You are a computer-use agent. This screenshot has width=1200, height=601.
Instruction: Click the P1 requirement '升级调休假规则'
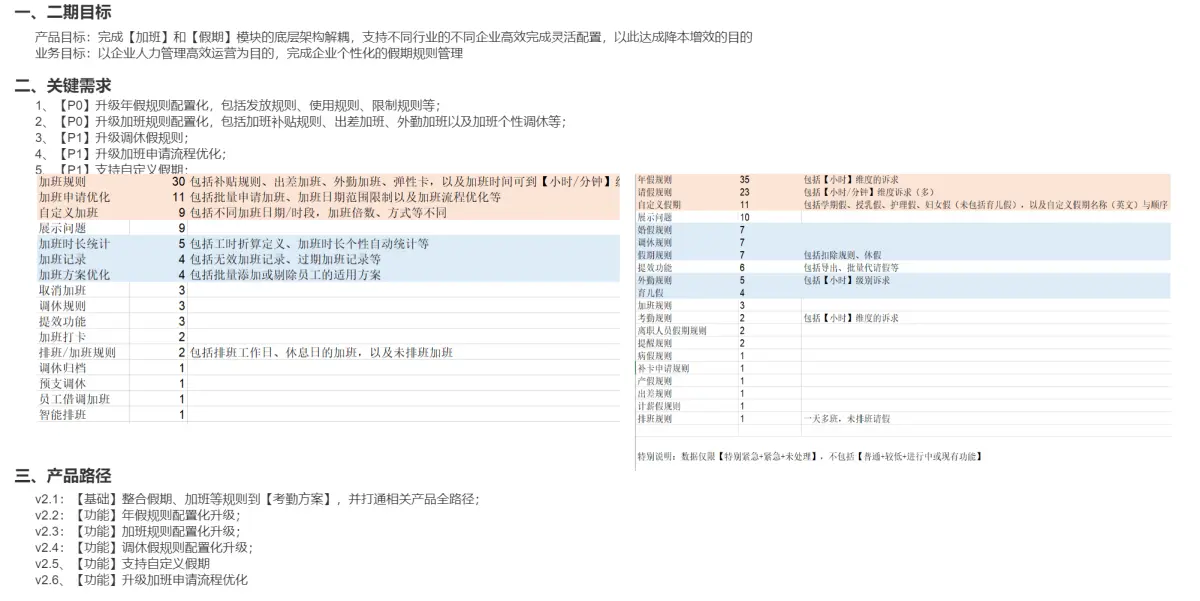111,138
